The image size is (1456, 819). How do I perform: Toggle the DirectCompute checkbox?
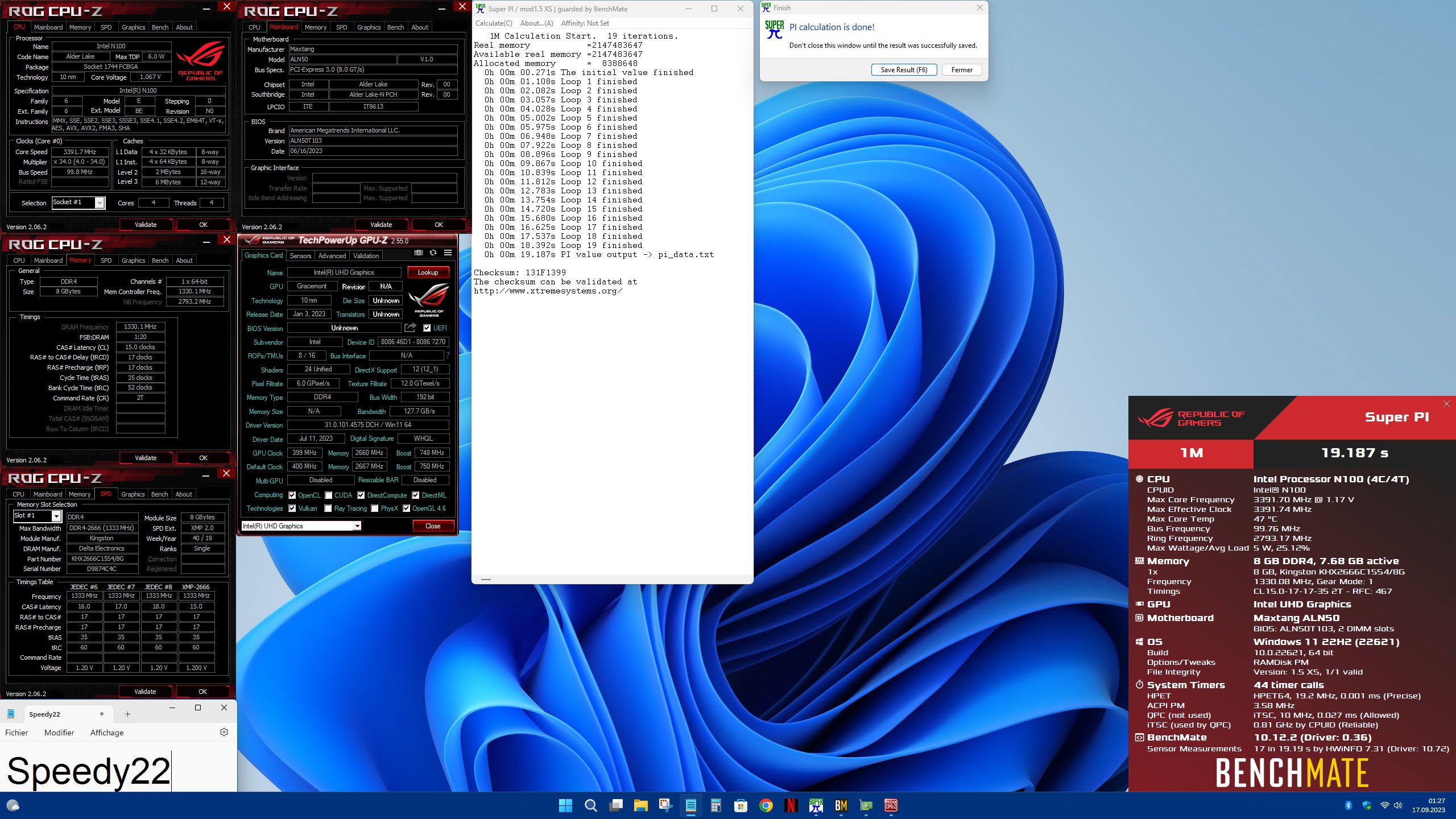[361, 495]
